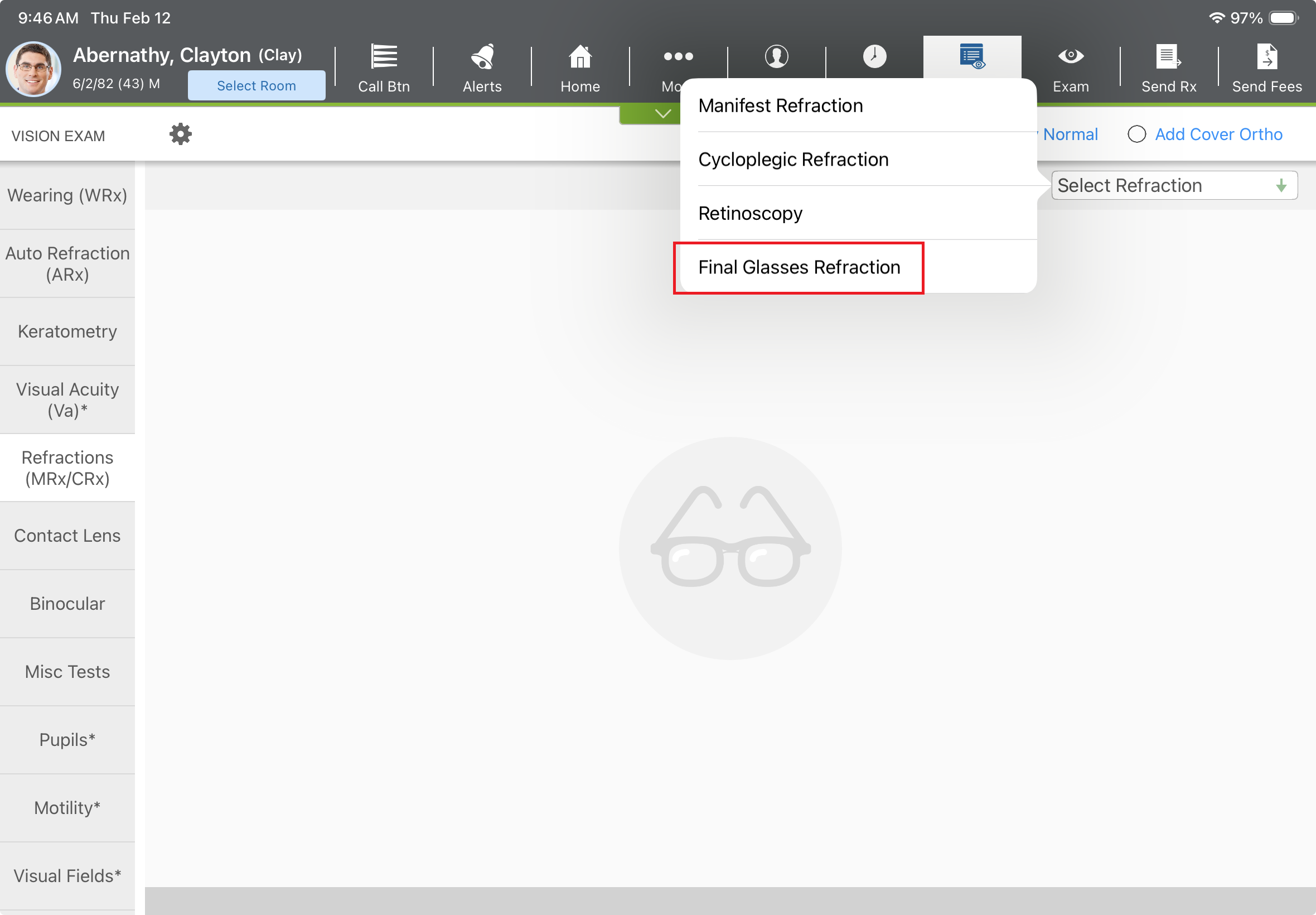The height and width of the screenshot is (915, 1316).
Task: Choose Final Glasses Refraction option
Action: 799,267
